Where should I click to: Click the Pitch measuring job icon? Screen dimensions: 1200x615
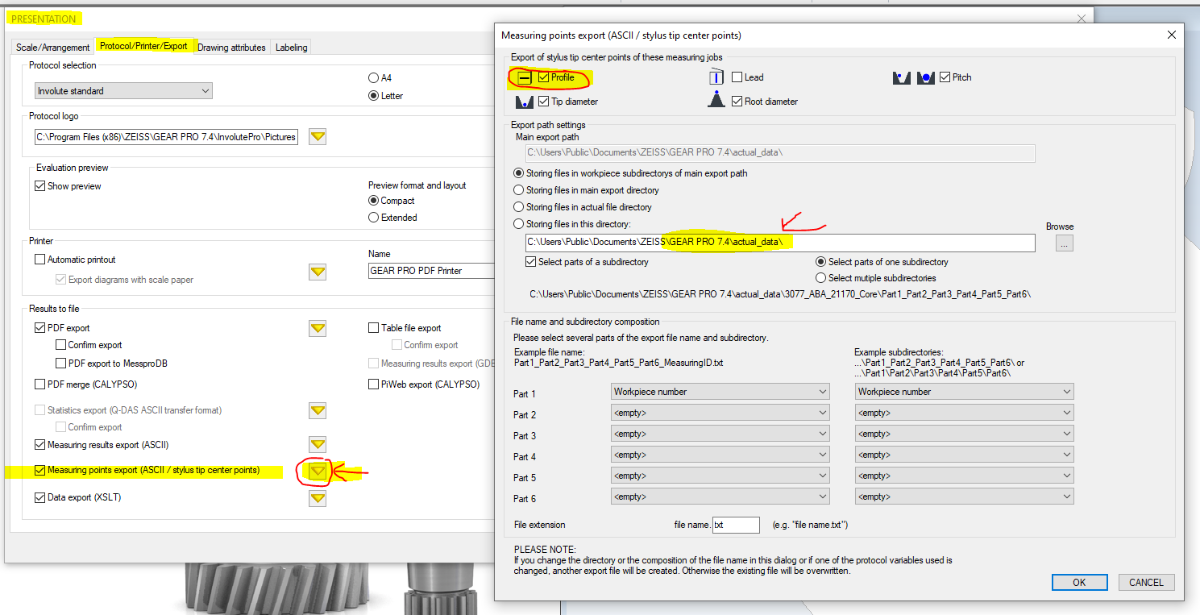coord(914,77)
